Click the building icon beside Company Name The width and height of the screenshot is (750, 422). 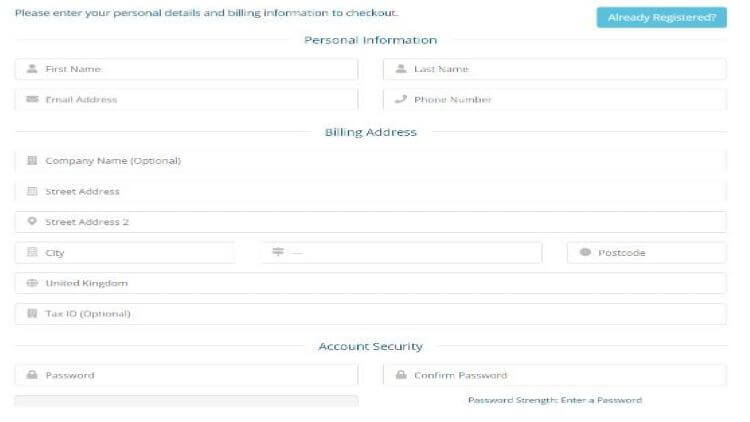coord(32,161)
